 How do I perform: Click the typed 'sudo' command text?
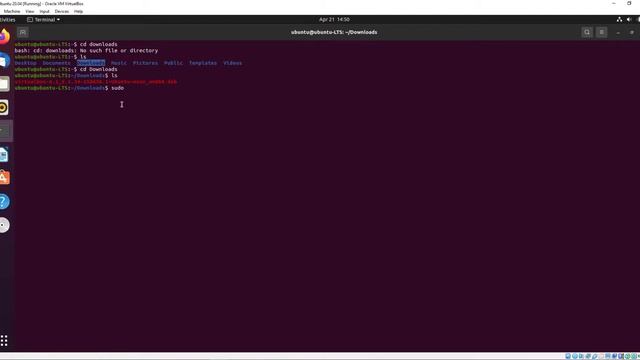click(x=118, y=88)
